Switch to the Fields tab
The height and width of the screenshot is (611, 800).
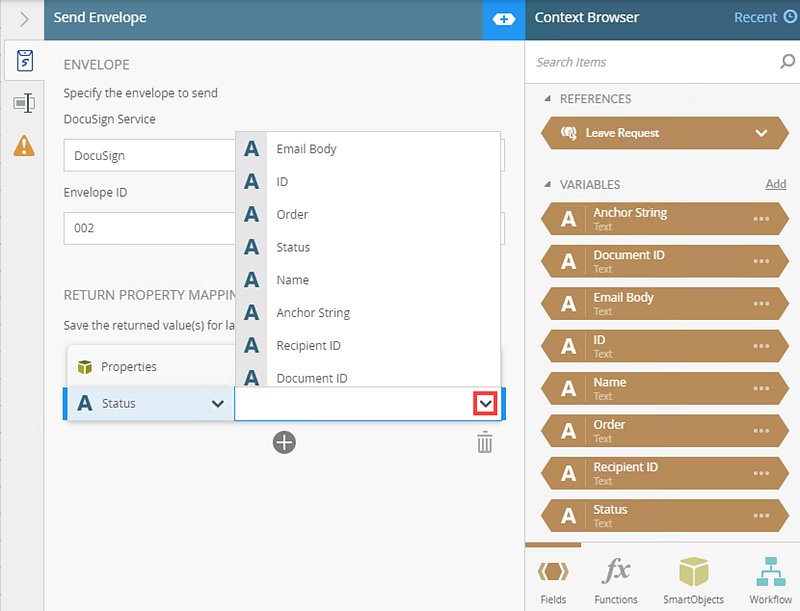pos(553,580)
